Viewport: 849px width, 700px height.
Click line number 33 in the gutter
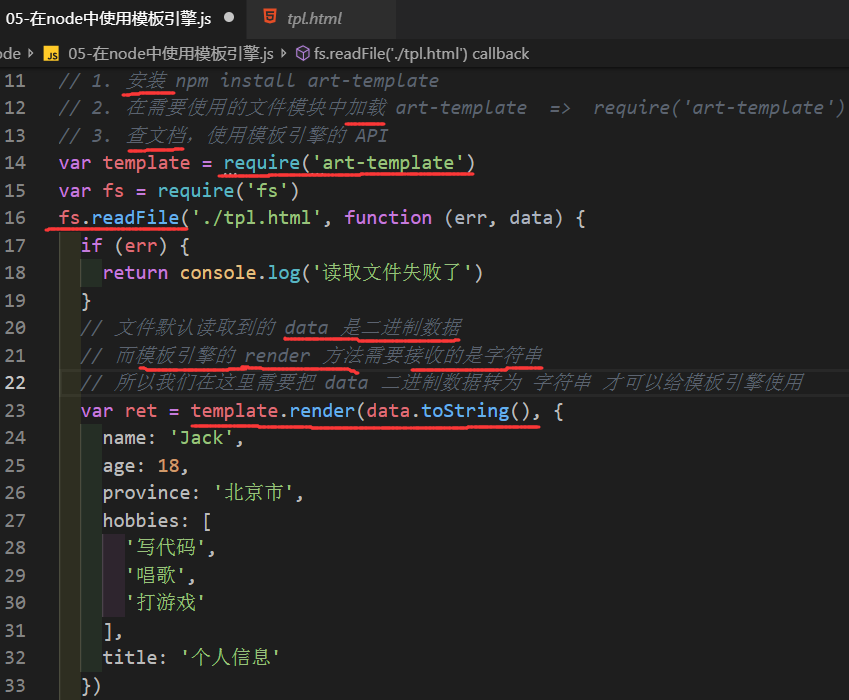[15, 685]
